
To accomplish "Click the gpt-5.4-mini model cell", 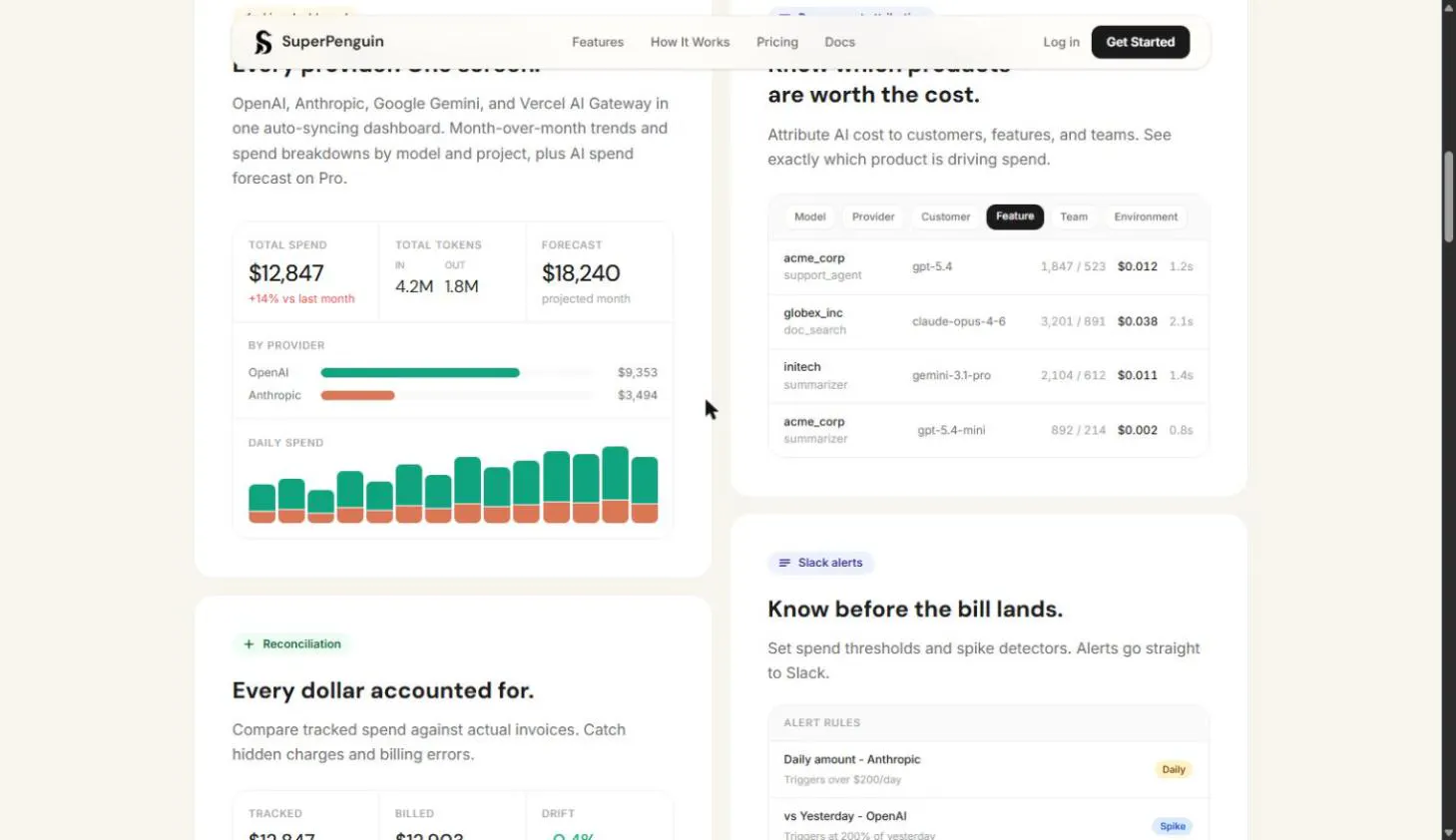I will 951,431.
